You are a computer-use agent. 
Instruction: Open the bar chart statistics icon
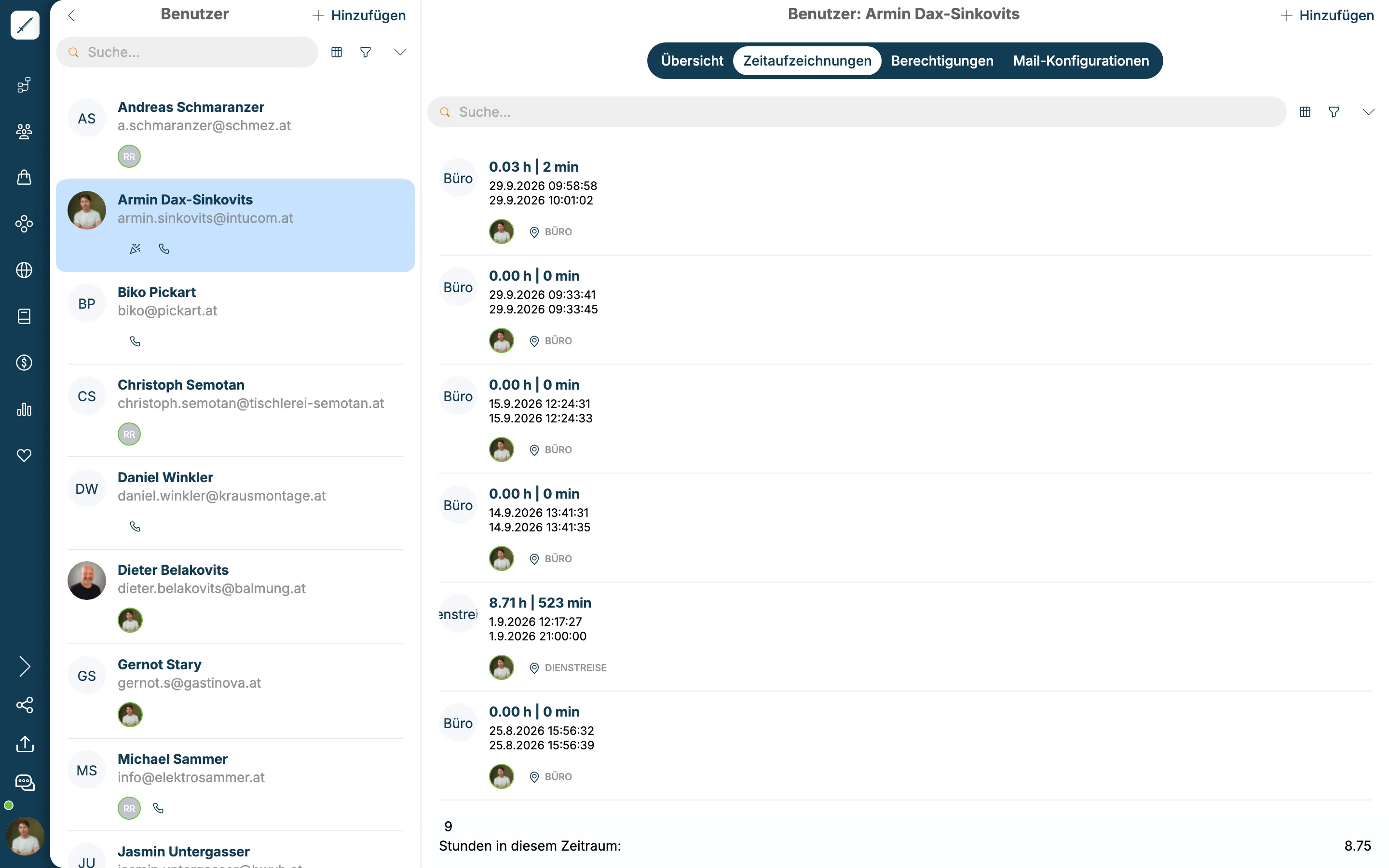tap(24, 409)
